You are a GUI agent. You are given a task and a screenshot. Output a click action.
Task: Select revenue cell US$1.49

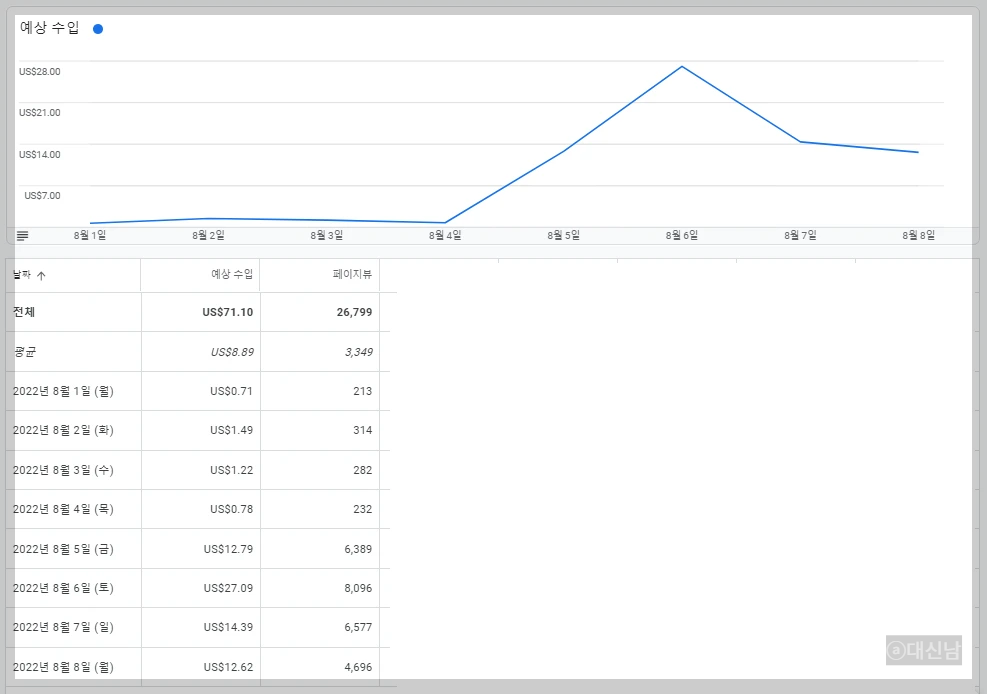(231, 430)
